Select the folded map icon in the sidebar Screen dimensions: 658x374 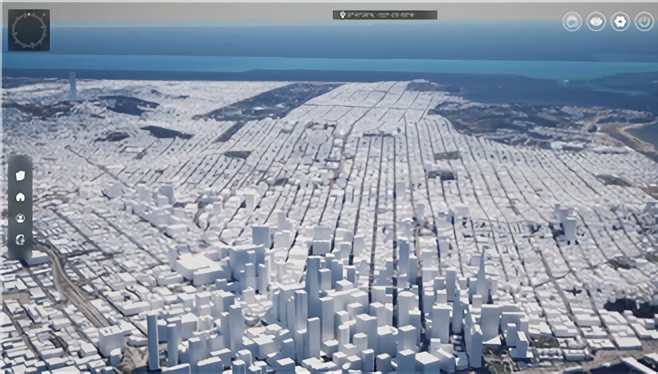pyautogui.click(x=20, y=175)
